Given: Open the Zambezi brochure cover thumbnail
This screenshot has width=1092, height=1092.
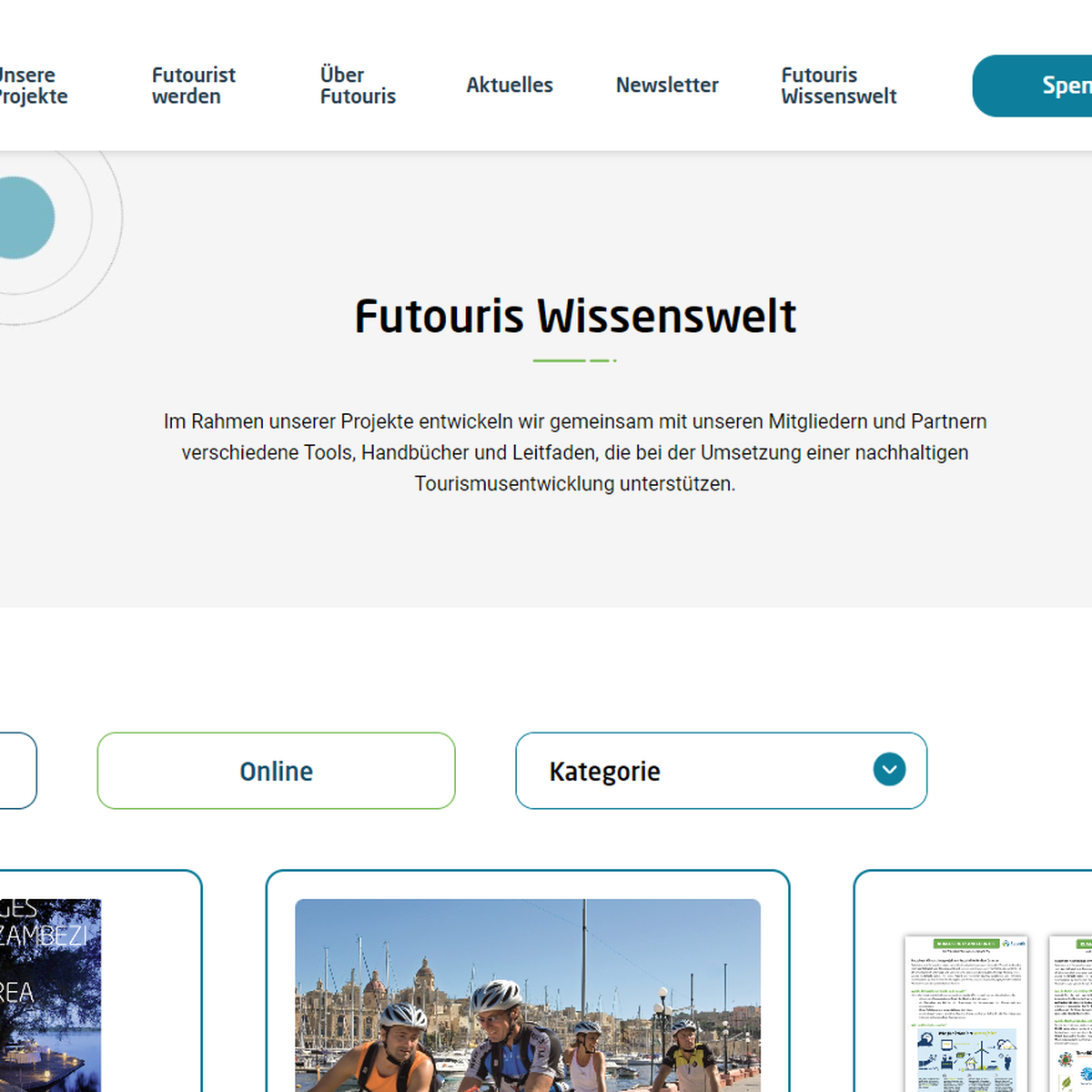Looking at the screenshot, I should [x=50, y=996].
